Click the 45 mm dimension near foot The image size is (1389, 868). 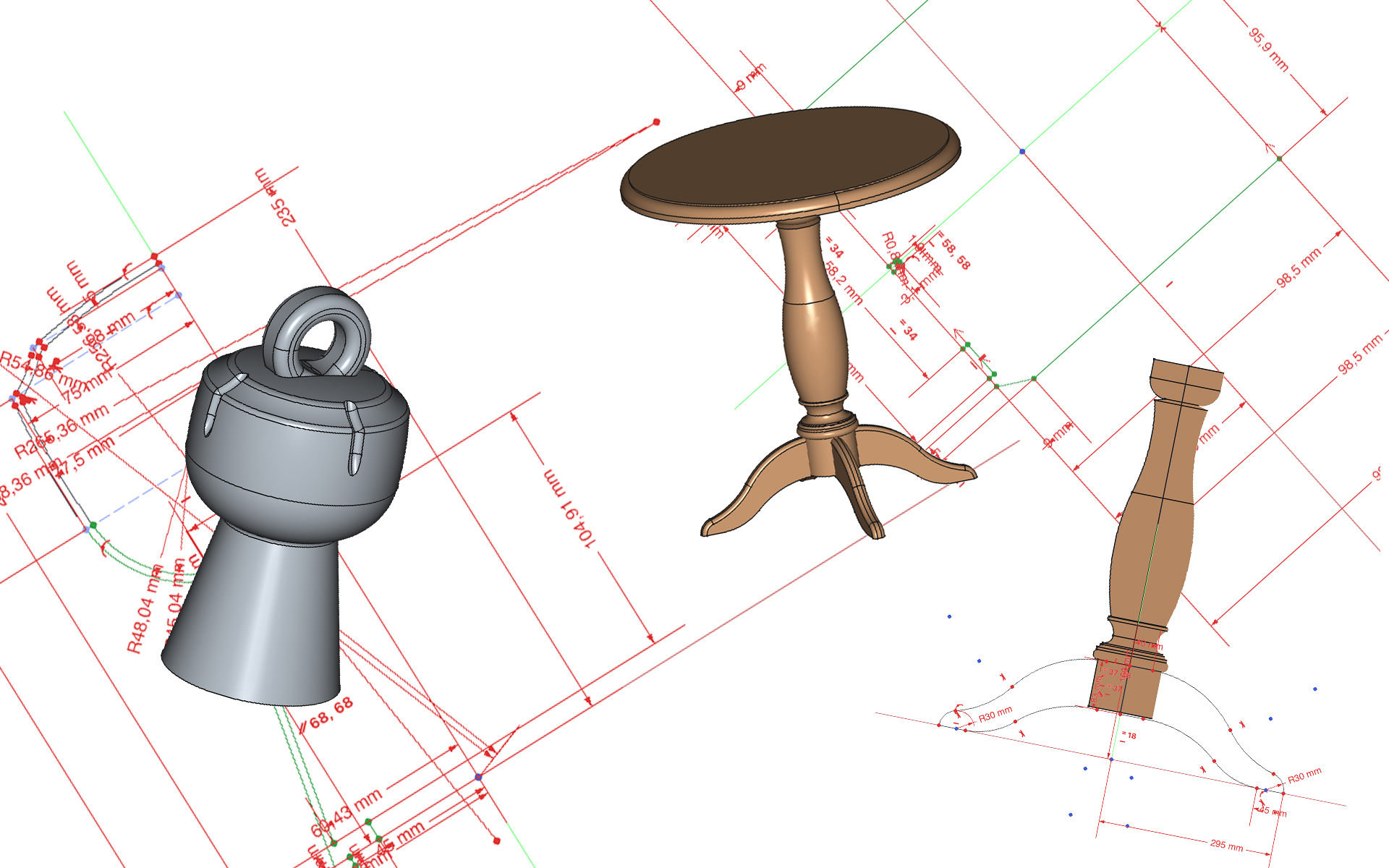(1273, 811)
